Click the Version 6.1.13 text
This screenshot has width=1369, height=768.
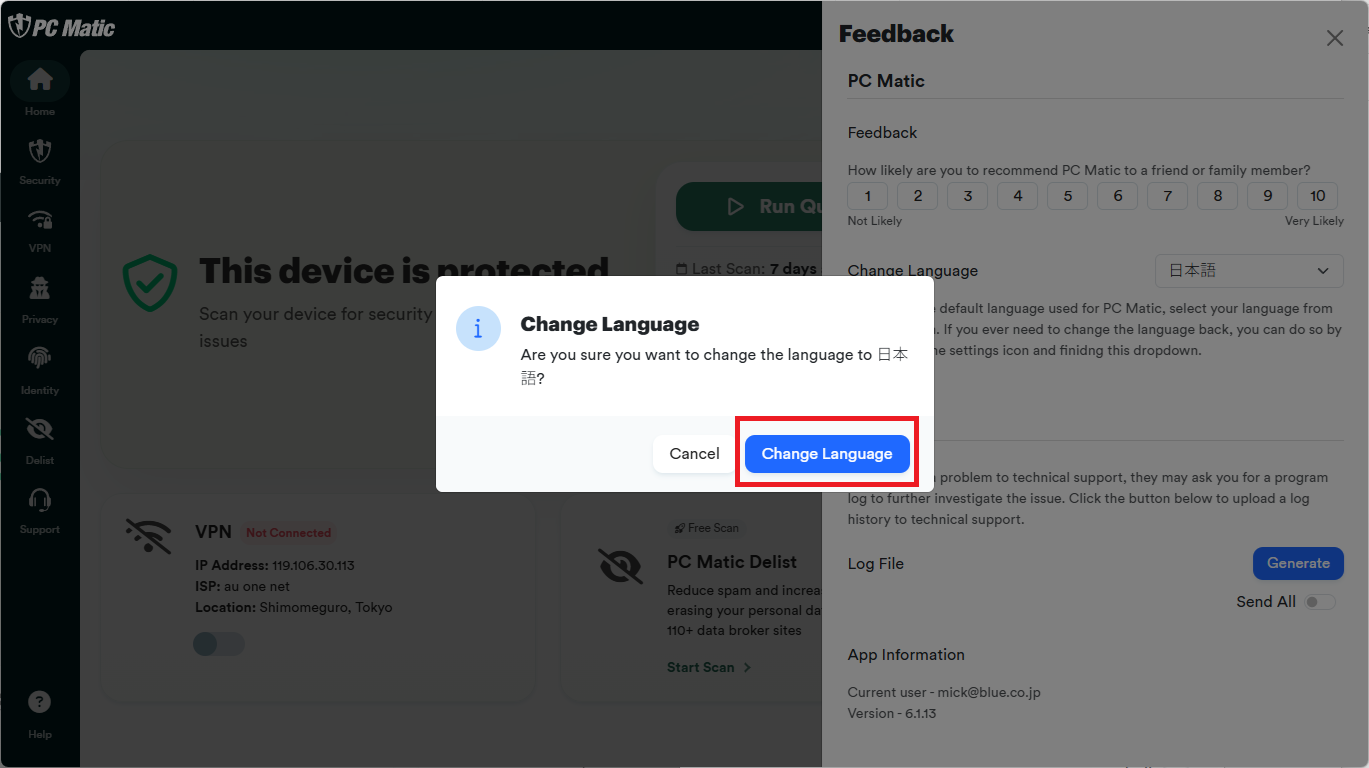tap(892, 713)
